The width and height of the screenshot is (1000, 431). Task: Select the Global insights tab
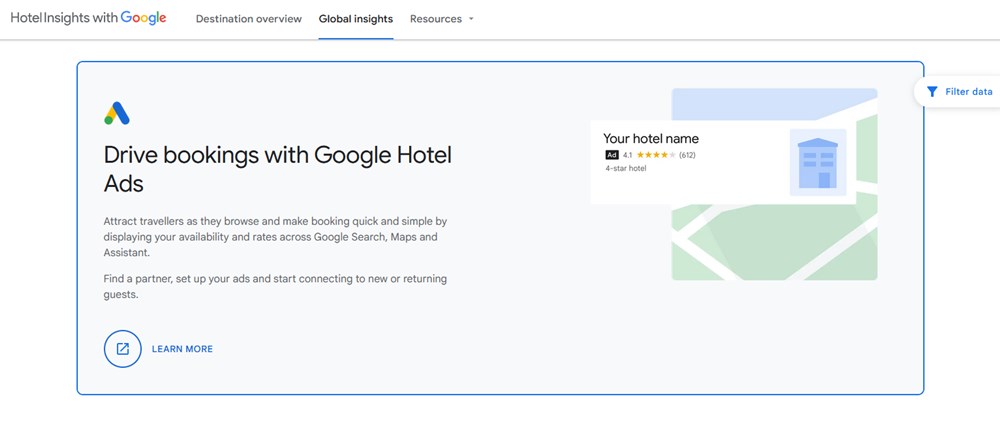356,19
